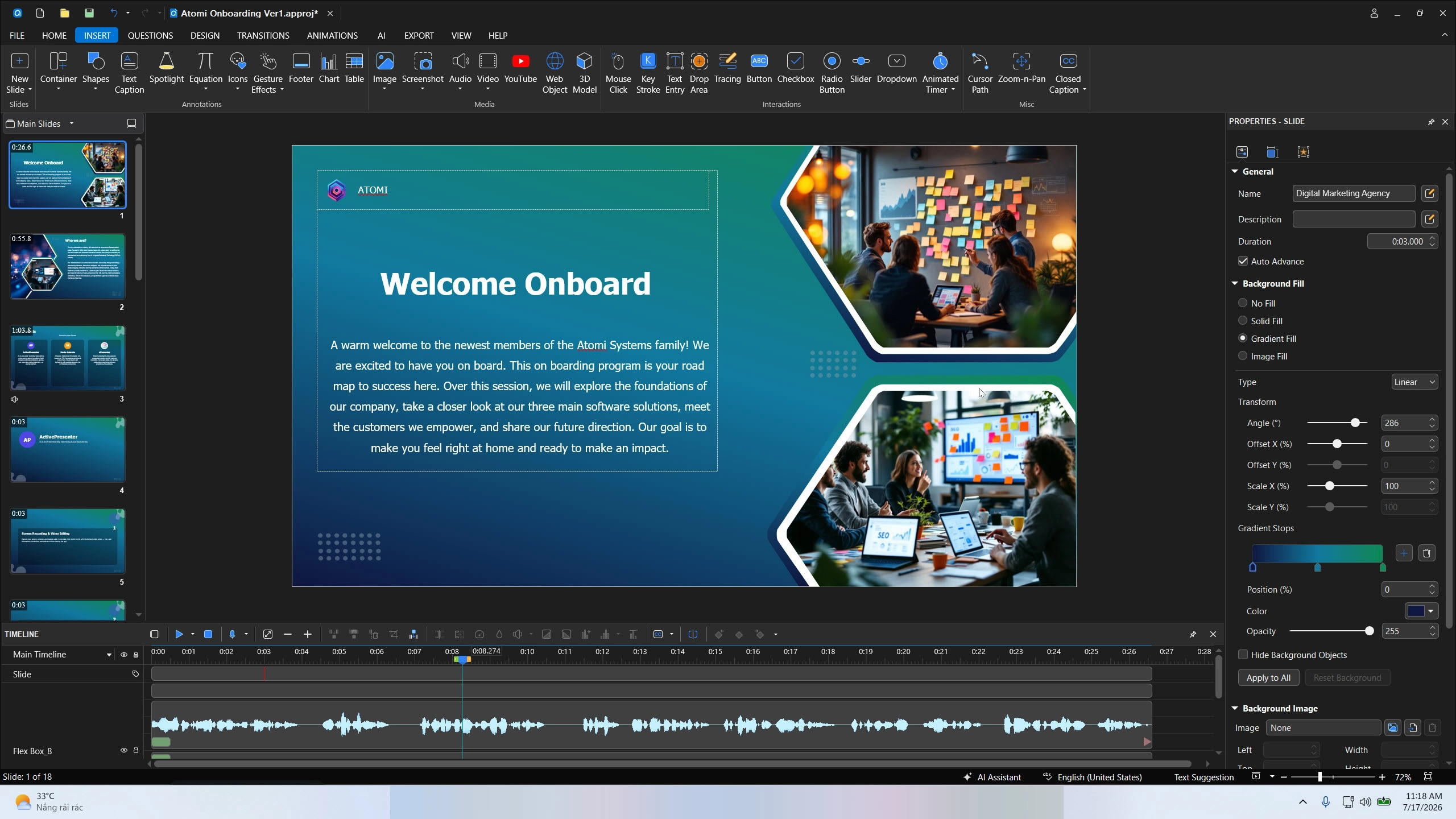Add a Footer to the slide
This screenshot has width=1456, height=819.
point(301,69)
